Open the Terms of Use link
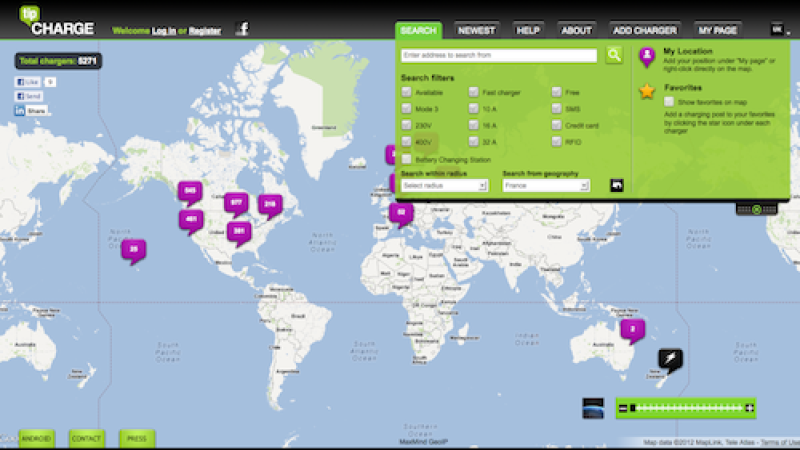800x450 pixels. [x=780, y=442]
